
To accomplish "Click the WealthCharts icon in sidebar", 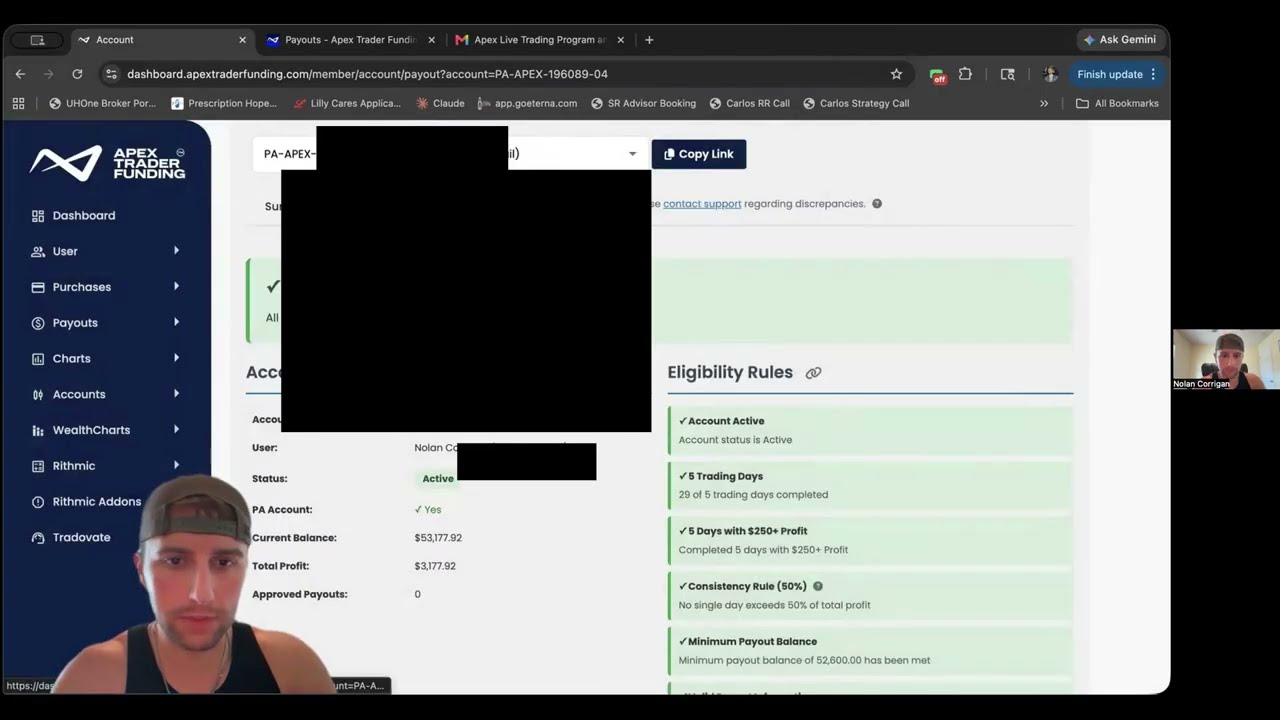I will tap(38, 430).
